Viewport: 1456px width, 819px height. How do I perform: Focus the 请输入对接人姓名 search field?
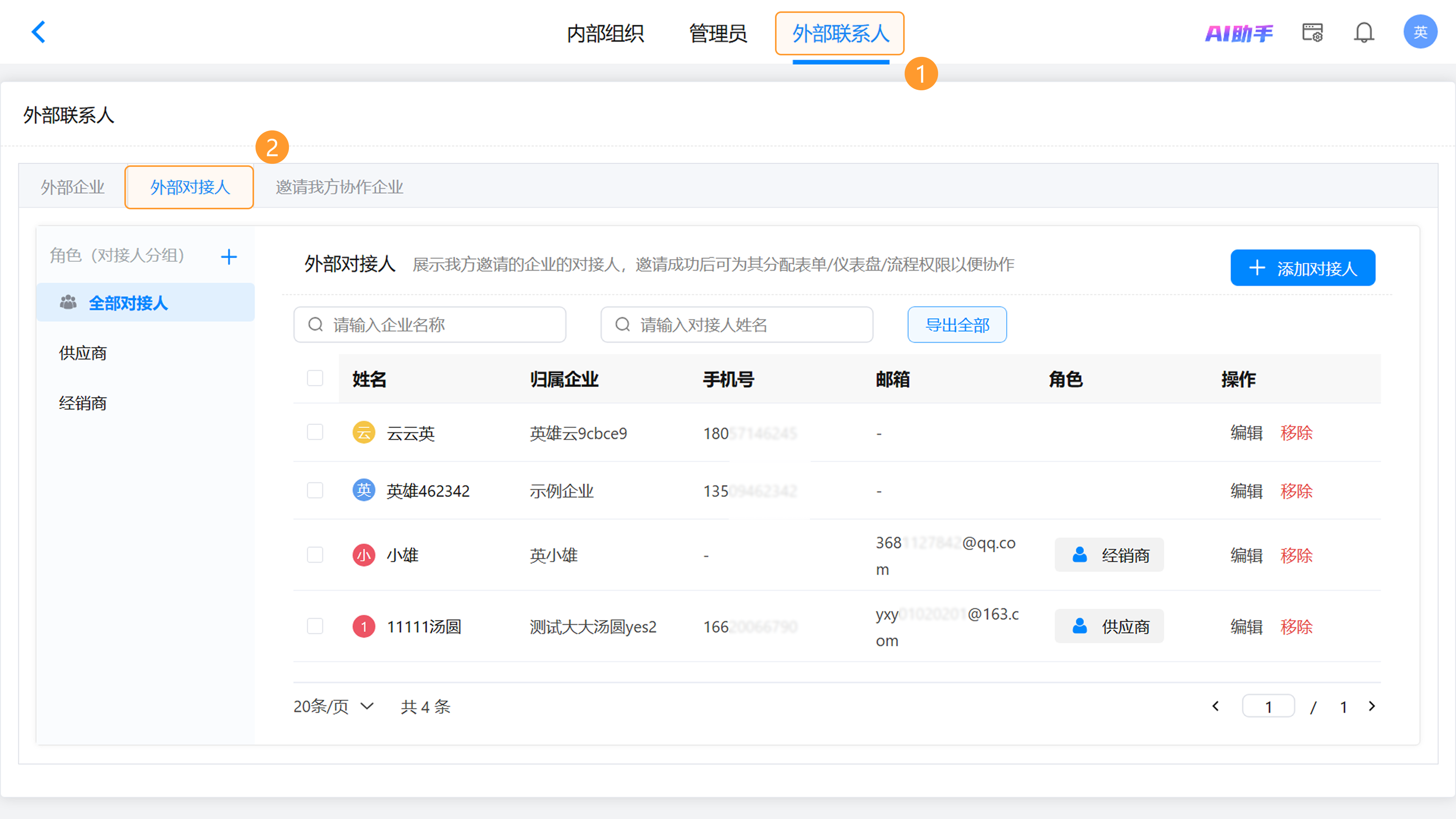736,325
